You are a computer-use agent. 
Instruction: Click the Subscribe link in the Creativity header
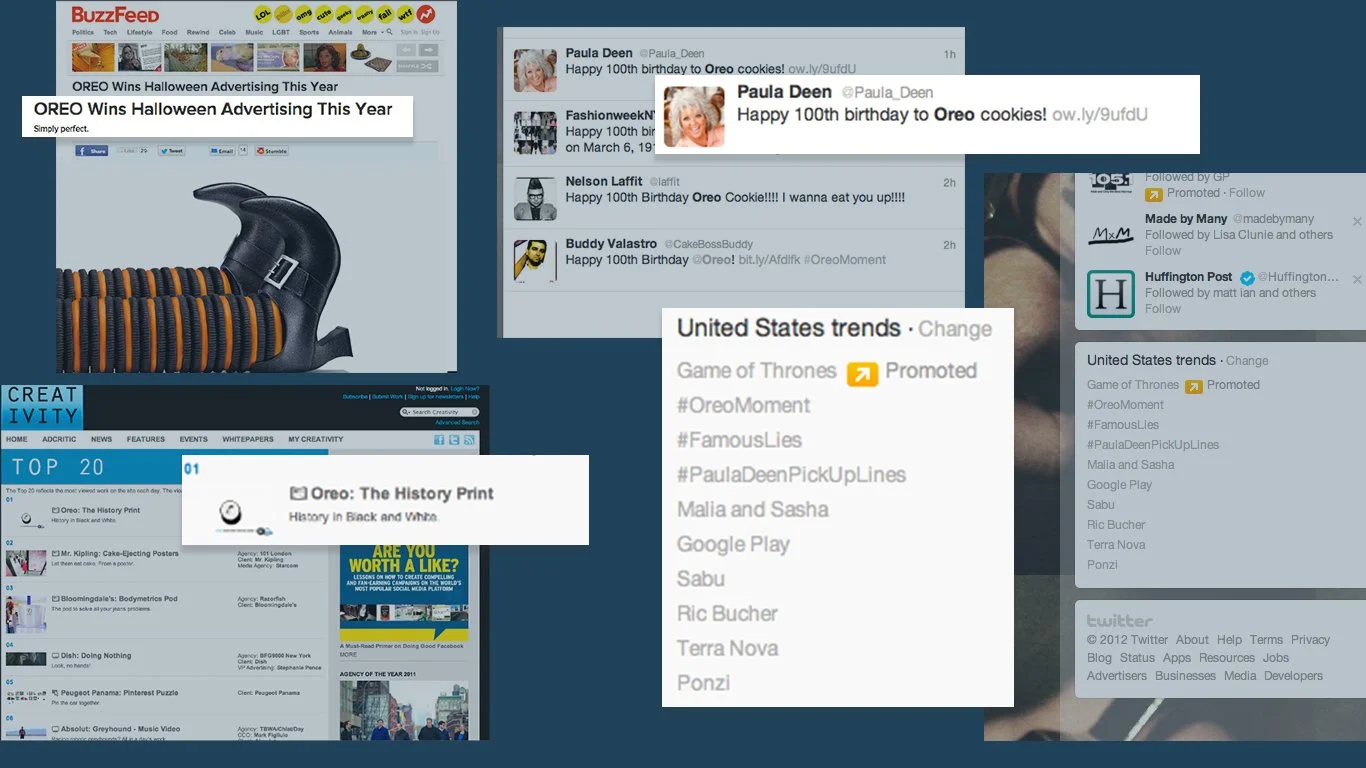pyautogui.click(x=355, y=397)
